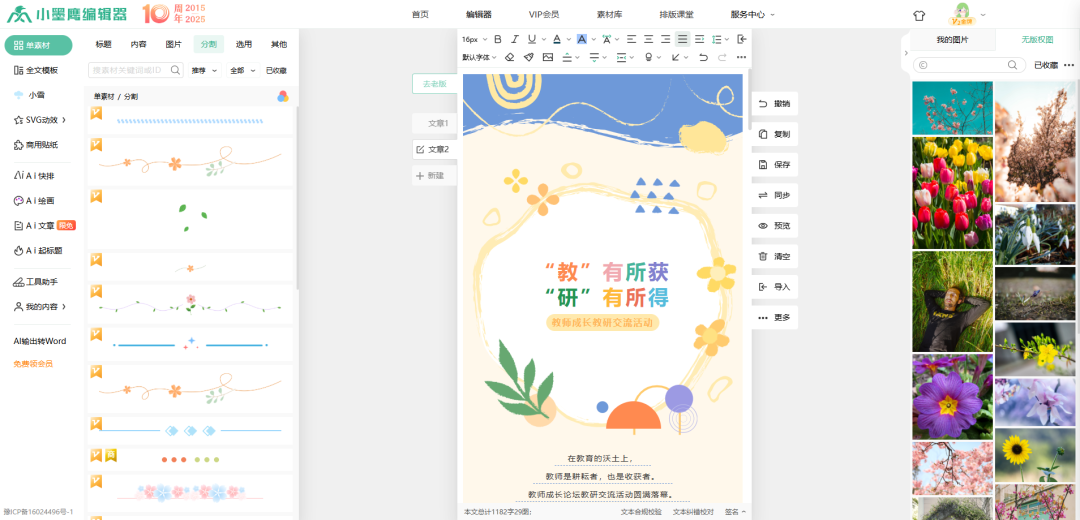Open the text highlight color picker

tap(583, 39)
